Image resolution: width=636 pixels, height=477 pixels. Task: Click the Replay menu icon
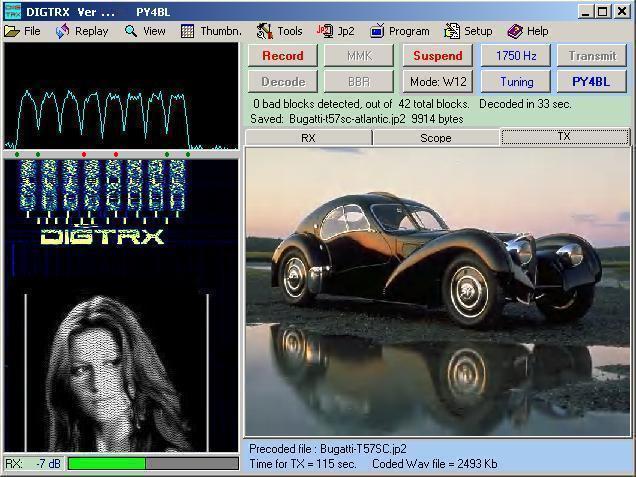pos(63,31)
